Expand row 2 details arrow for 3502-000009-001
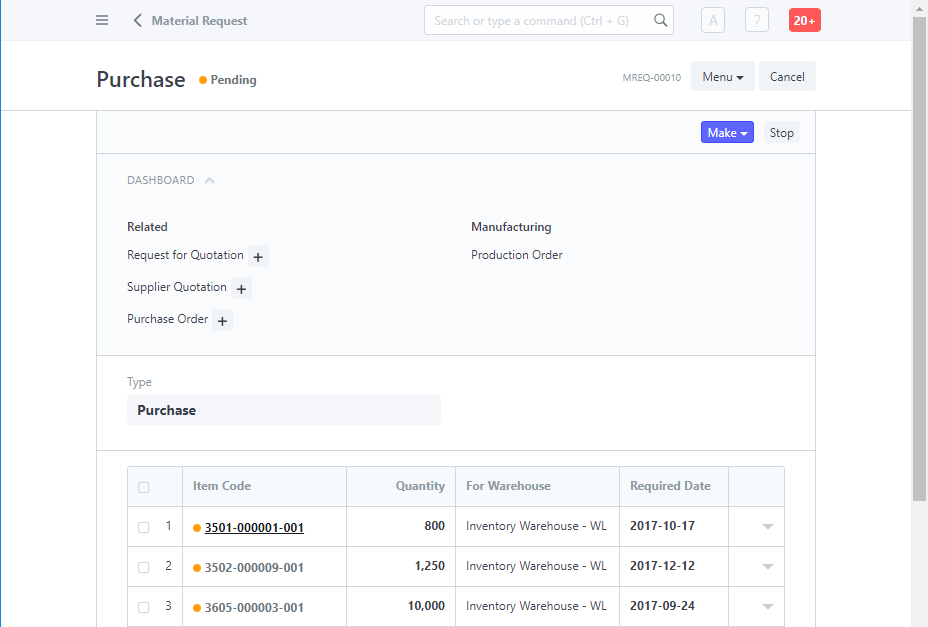The width and height of the screenshot is (928, 627). [768, 567]
